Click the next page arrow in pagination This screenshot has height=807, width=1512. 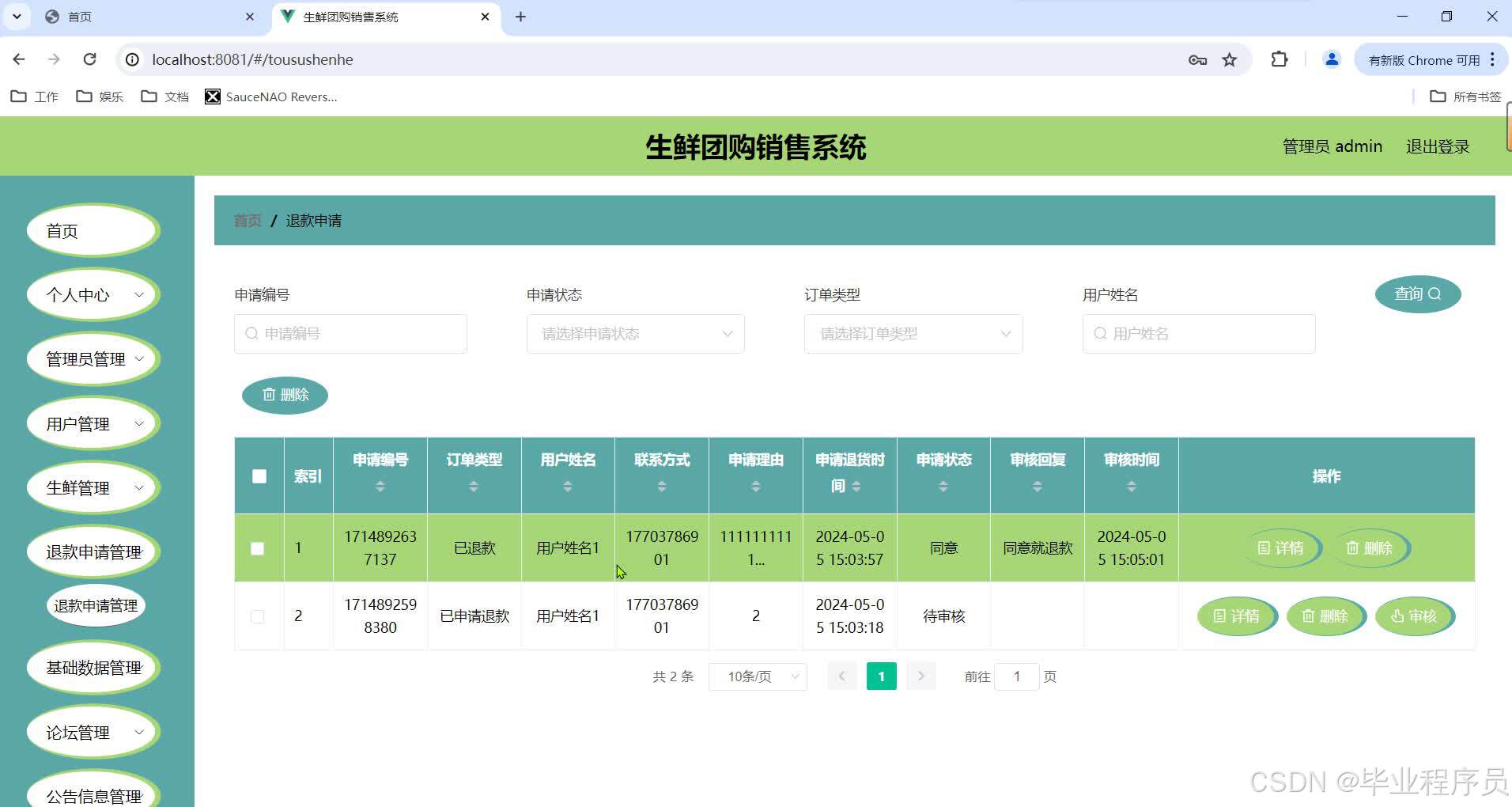click(921, 676)
